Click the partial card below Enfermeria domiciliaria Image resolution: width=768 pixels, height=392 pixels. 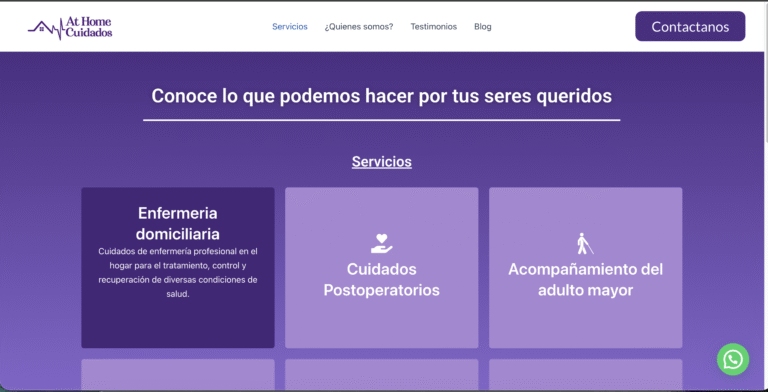(178, 374)
